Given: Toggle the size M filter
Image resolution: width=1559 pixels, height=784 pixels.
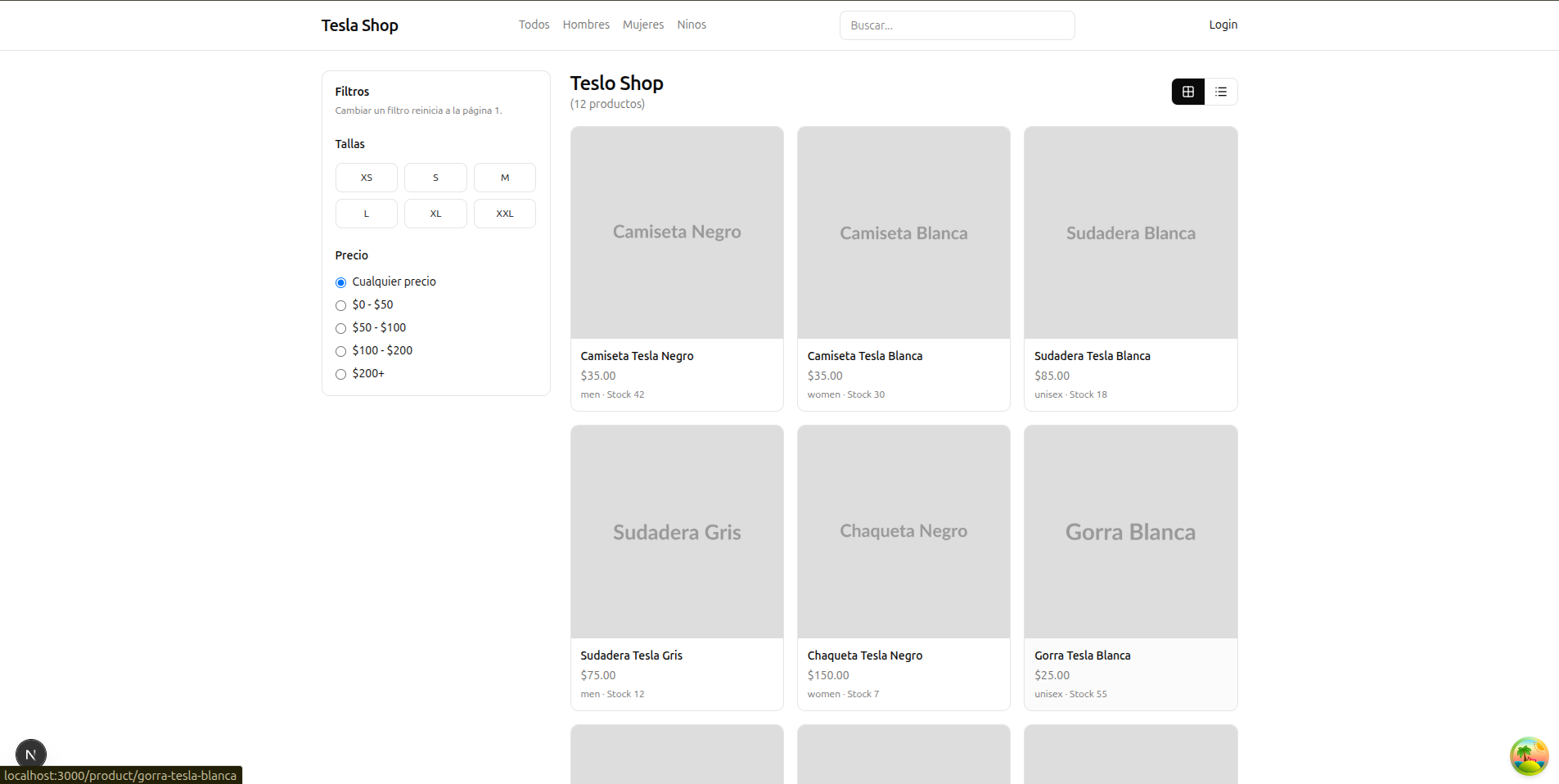Looking at the screenshot, I should tap(504, 177).
